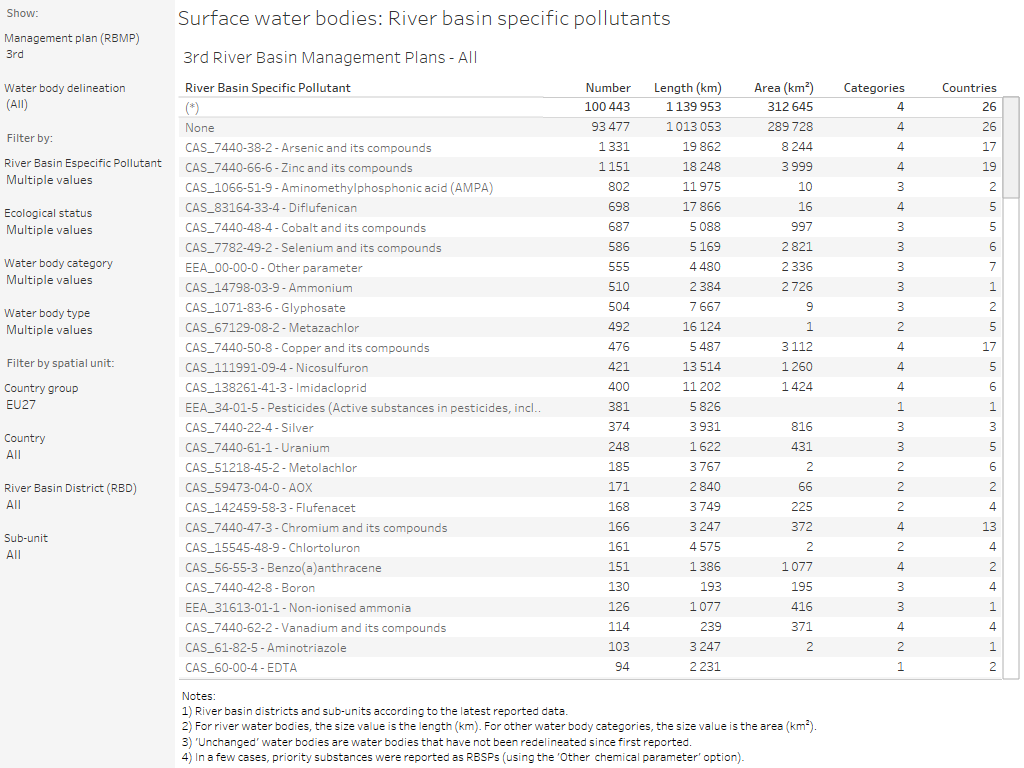Click total Area value 312 645
Viewport: 1024px width, 768px height.
[790, 106]
